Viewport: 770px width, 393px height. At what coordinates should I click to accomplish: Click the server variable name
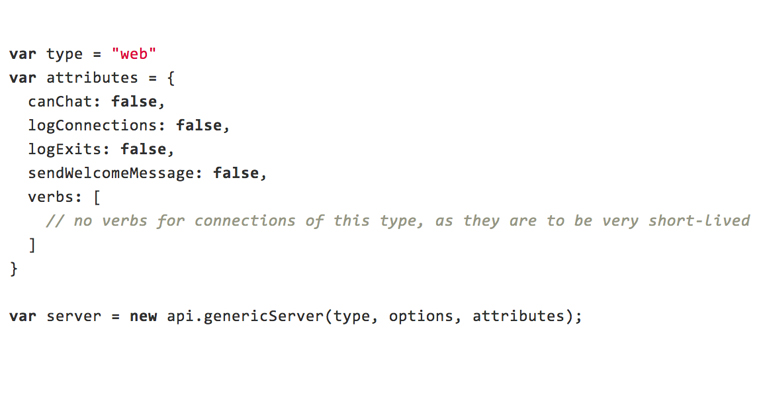coord(74,316)
